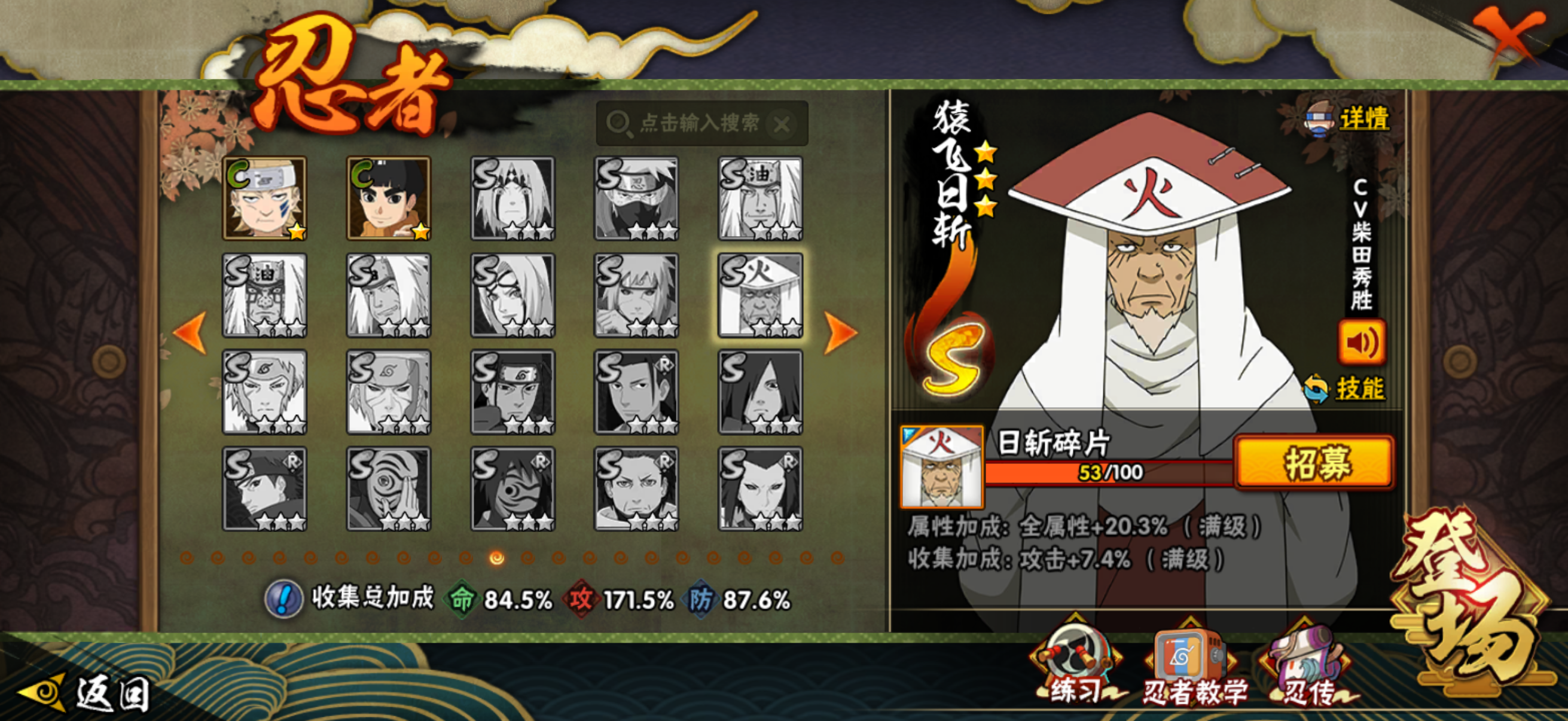Screen dimensions: 1568x721
Task: Click the fragment progress bar 53/100
Action: 1109,472
